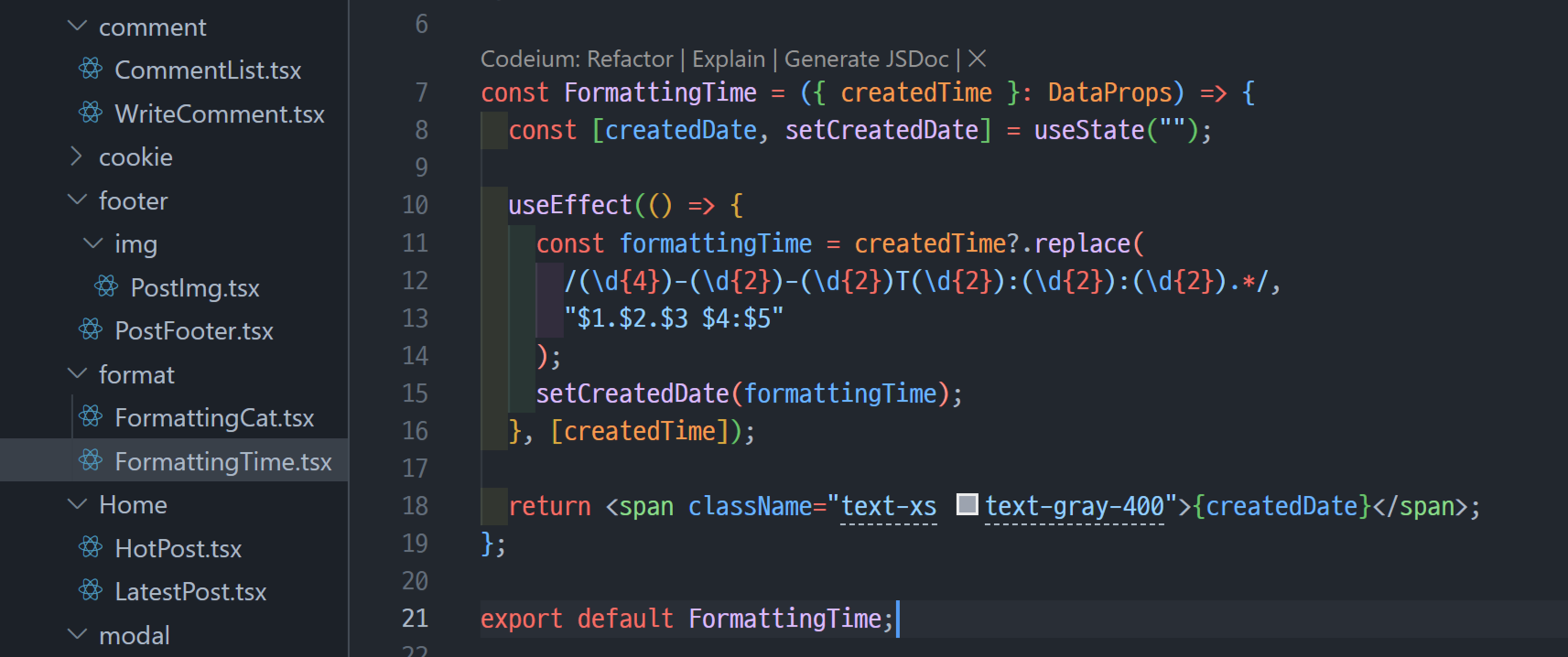
Task: Click line number 7 in gutter
Action: 421,92
